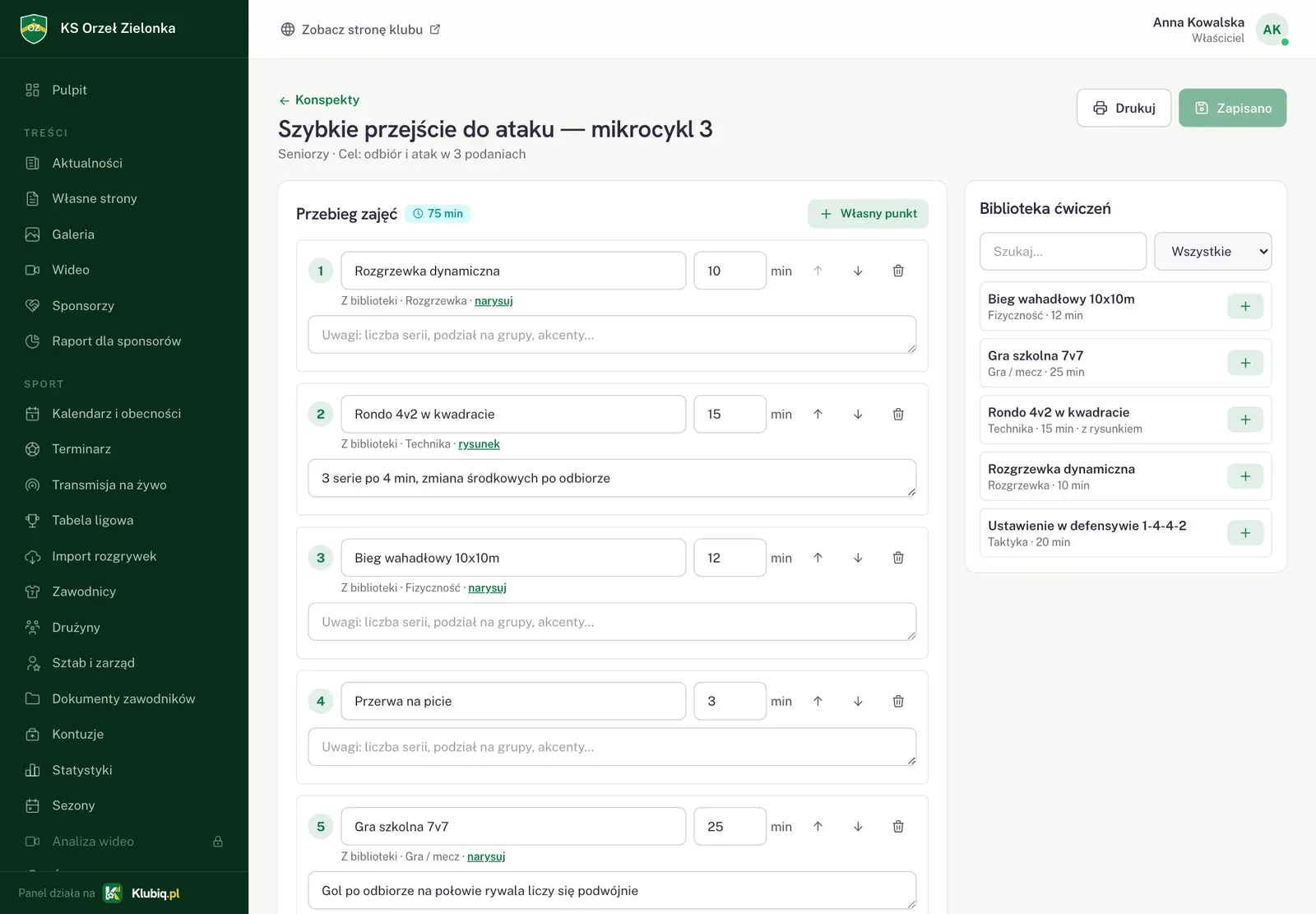Click the Drukuj button
The height and width of the screenshot is (914, 1316).
point(1124,108)
